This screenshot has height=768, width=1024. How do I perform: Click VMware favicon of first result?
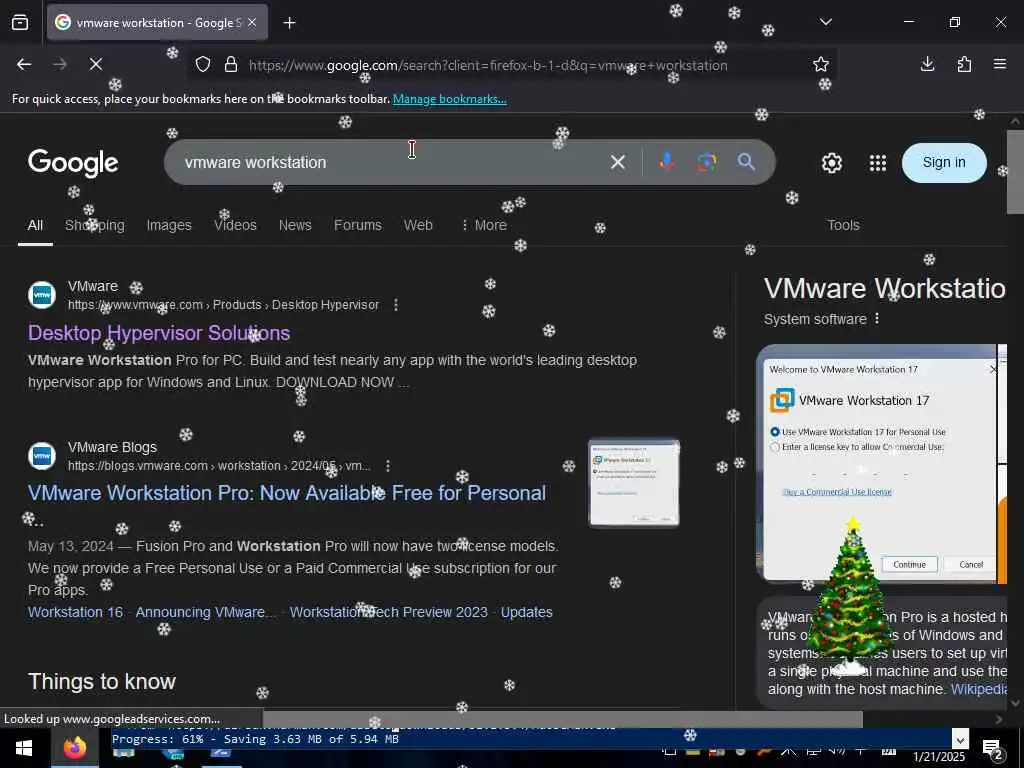(42, 295)
